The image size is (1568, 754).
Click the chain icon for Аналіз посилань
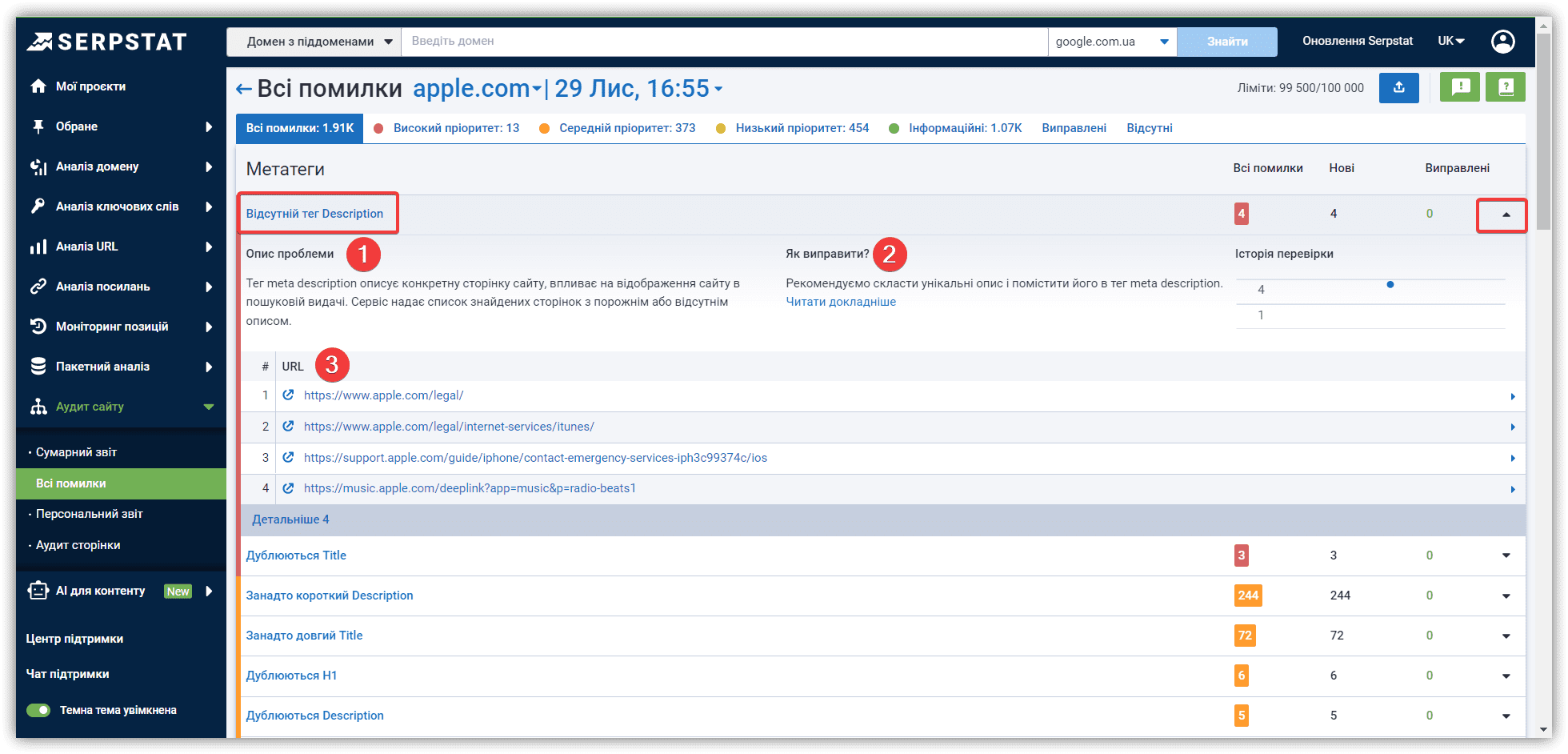tap(38, 287)
